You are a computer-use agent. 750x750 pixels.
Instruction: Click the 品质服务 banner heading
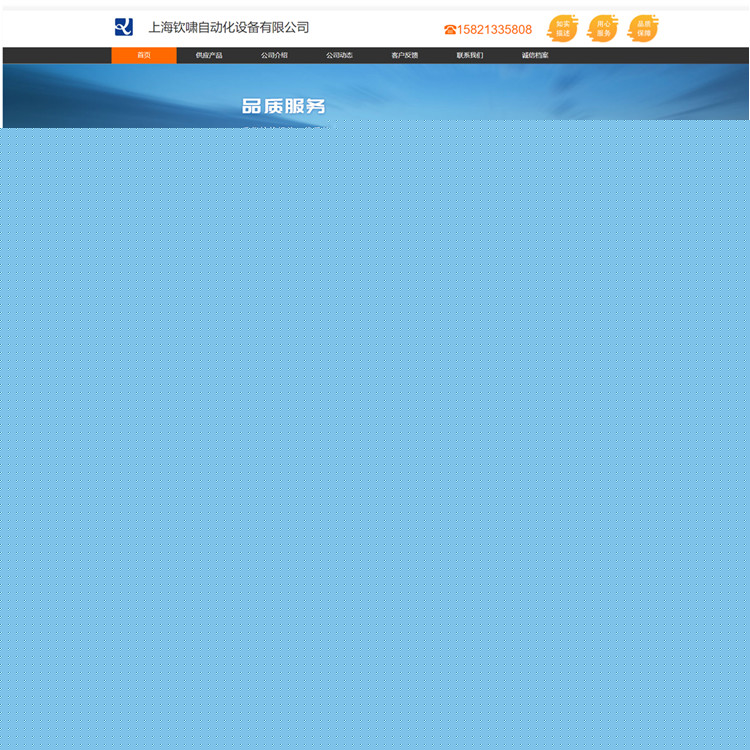click(283, 106)
